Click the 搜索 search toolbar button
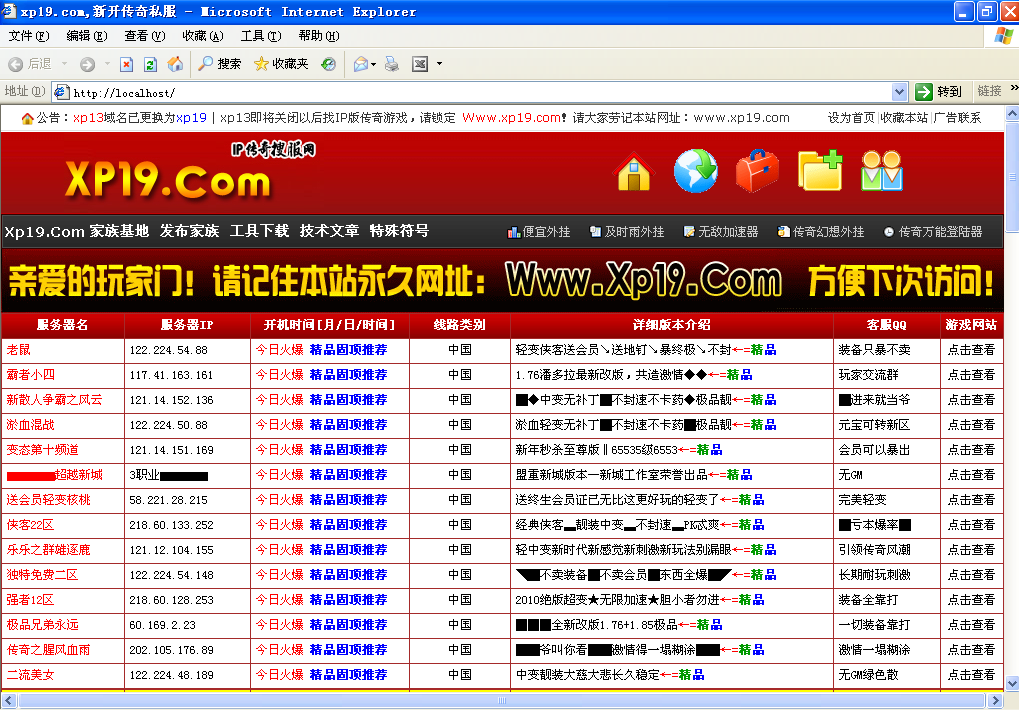Screen dimensions: 1019x710 [x=219, y=64]
